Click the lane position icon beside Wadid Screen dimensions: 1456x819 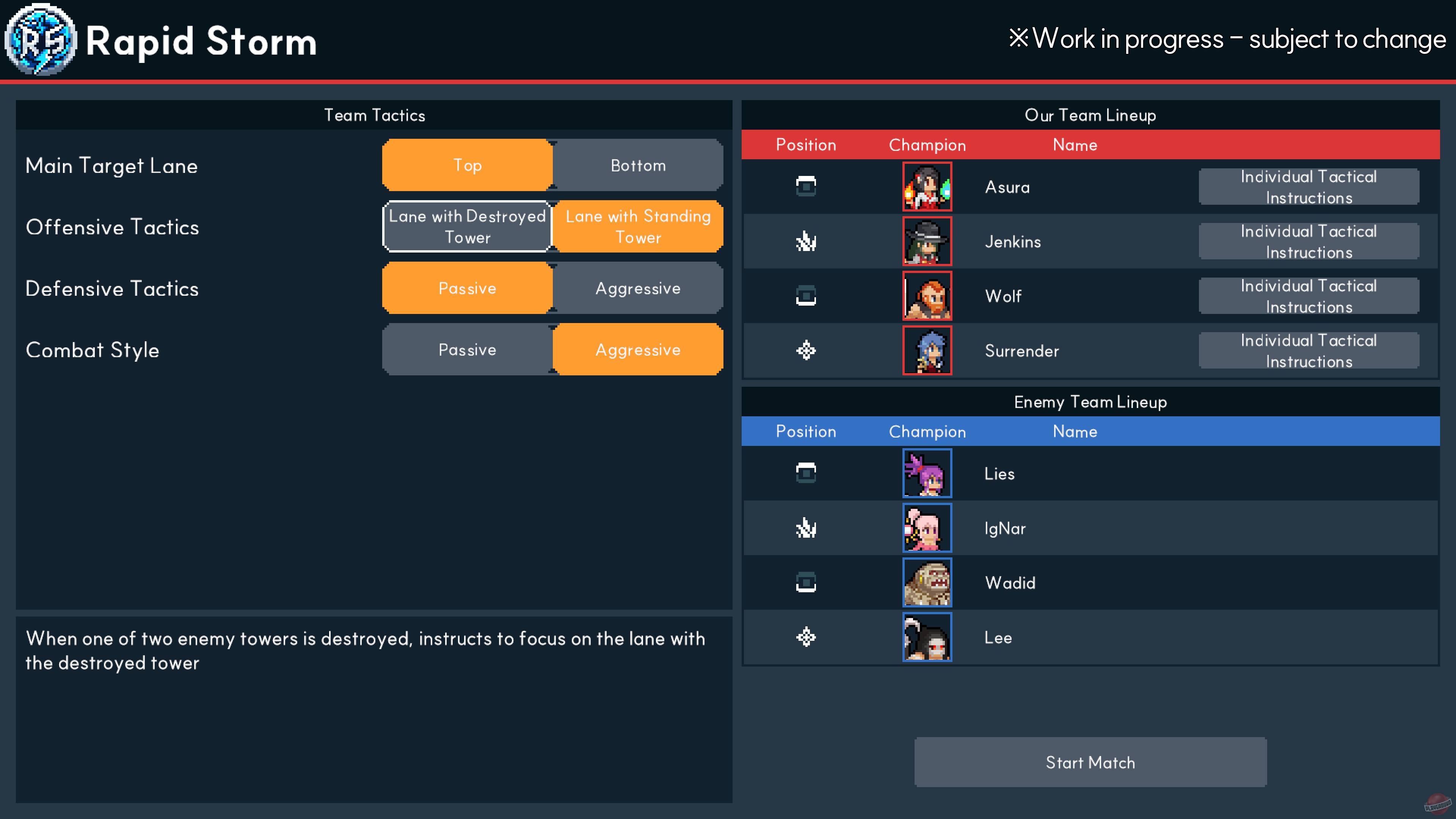click(806, 583)
